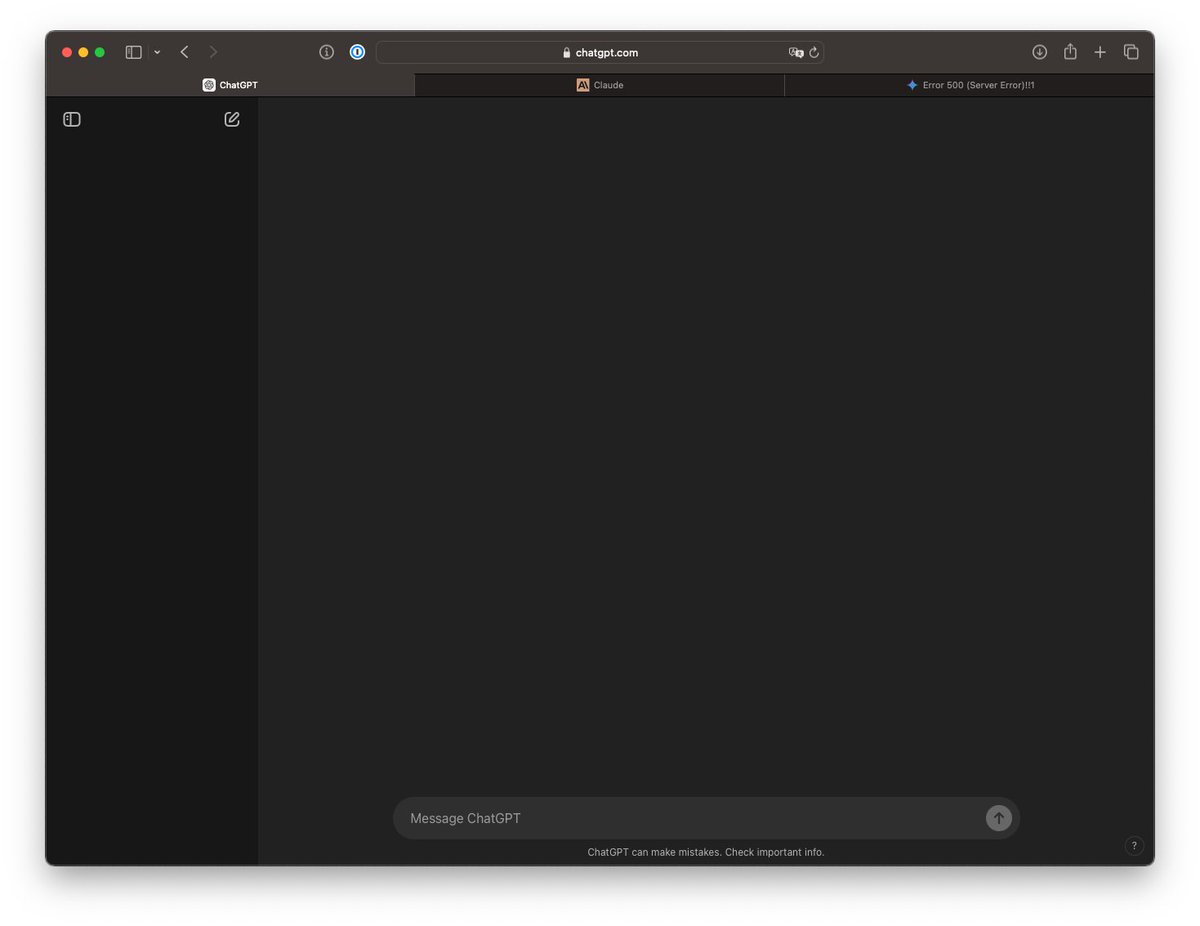
Task: Open Safari tab group dropdown chevron
Action: coord(157,52)
